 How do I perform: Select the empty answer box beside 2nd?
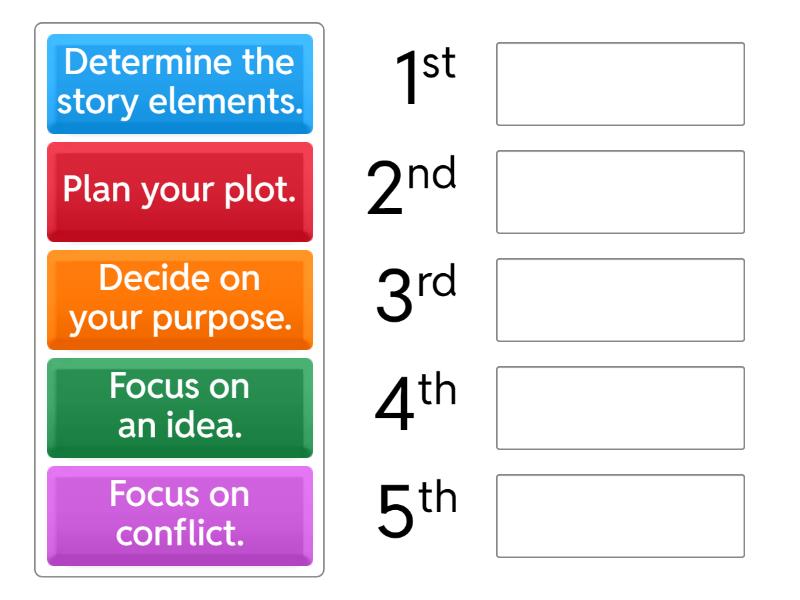click(x=620, y=192)
